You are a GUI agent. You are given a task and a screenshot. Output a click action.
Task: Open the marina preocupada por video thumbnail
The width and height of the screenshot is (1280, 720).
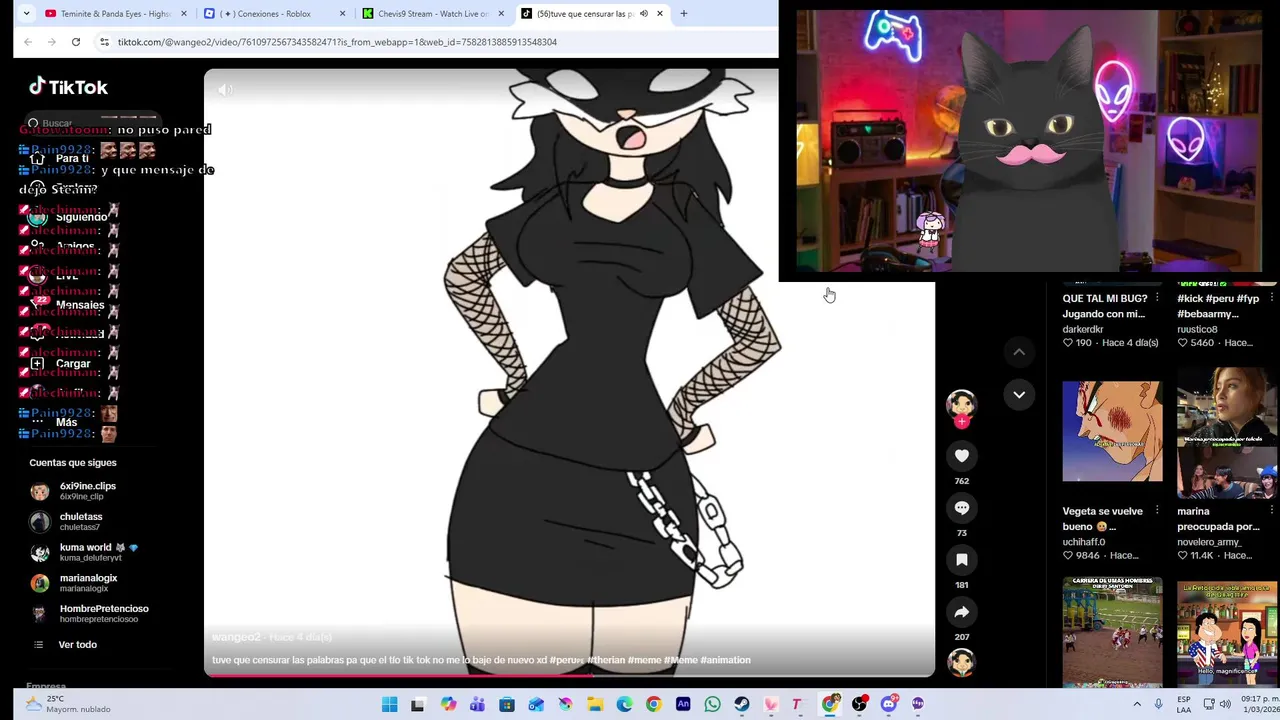1227,433
